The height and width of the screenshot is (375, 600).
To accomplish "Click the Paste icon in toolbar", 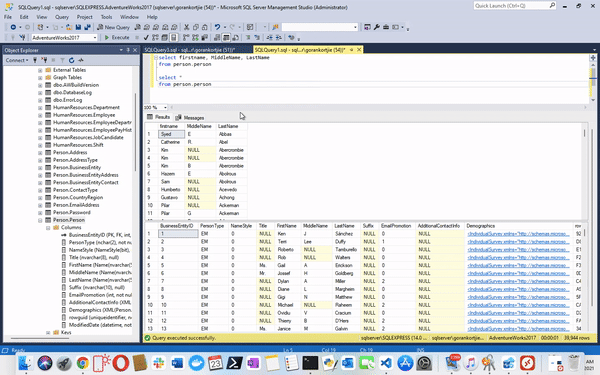I will pyautogui.click(x=205, y=27).
